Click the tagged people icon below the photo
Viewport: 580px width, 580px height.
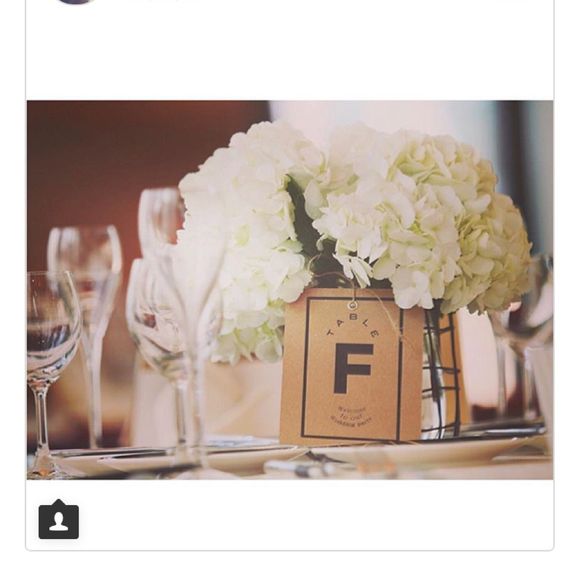tap(58, 519)
